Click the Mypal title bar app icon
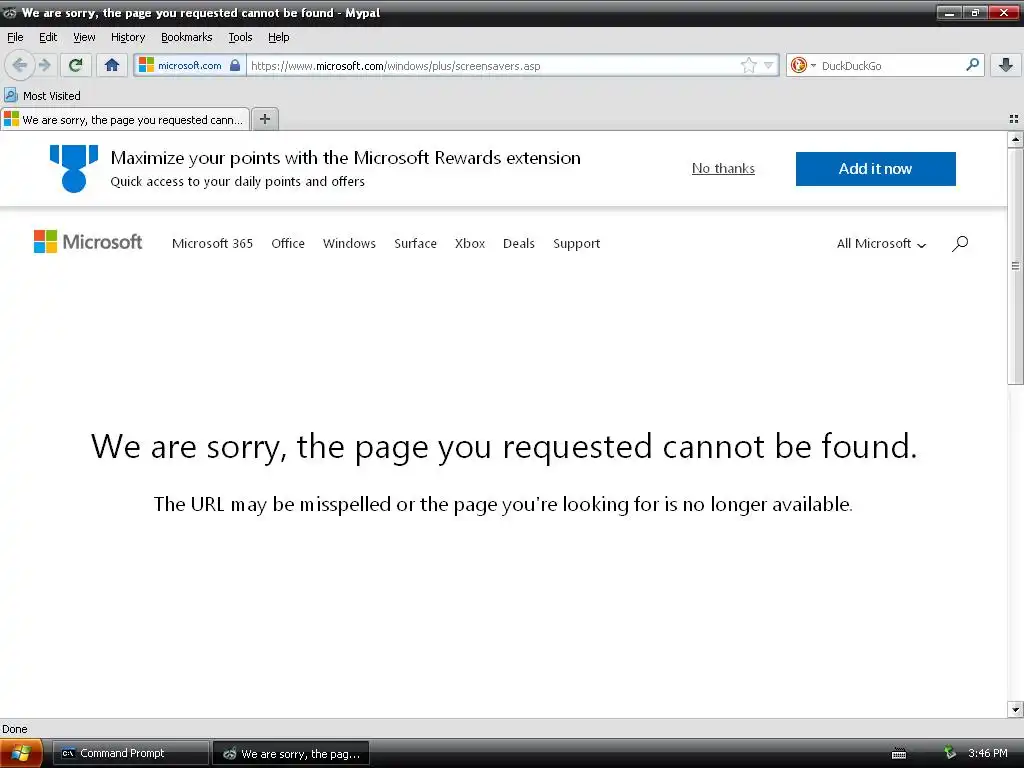Screen dimensions: 1024x768 10,12
